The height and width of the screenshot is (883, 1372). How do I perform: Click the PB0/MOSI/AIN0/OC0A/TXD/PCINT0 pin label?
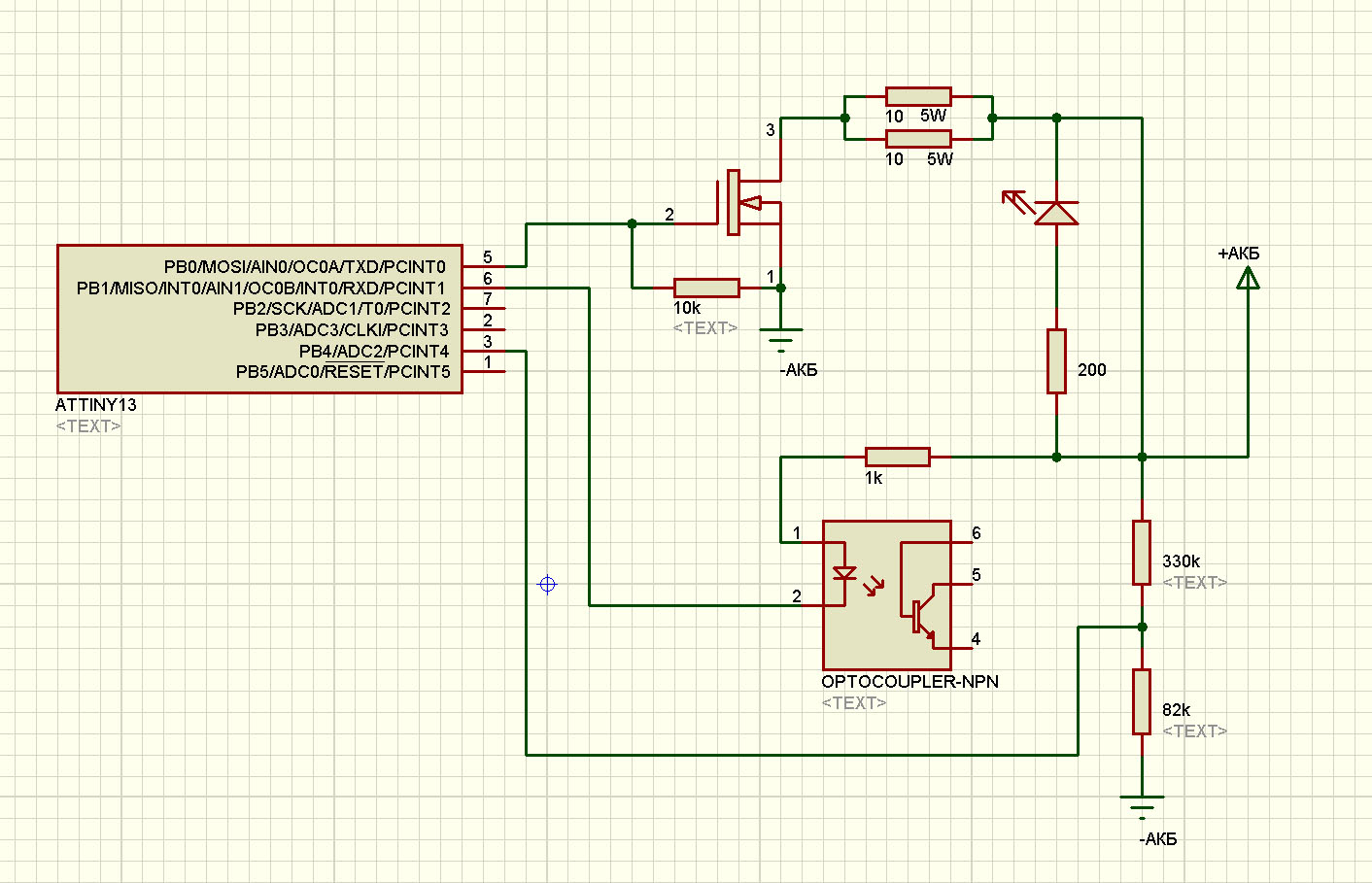click(304, 266)
